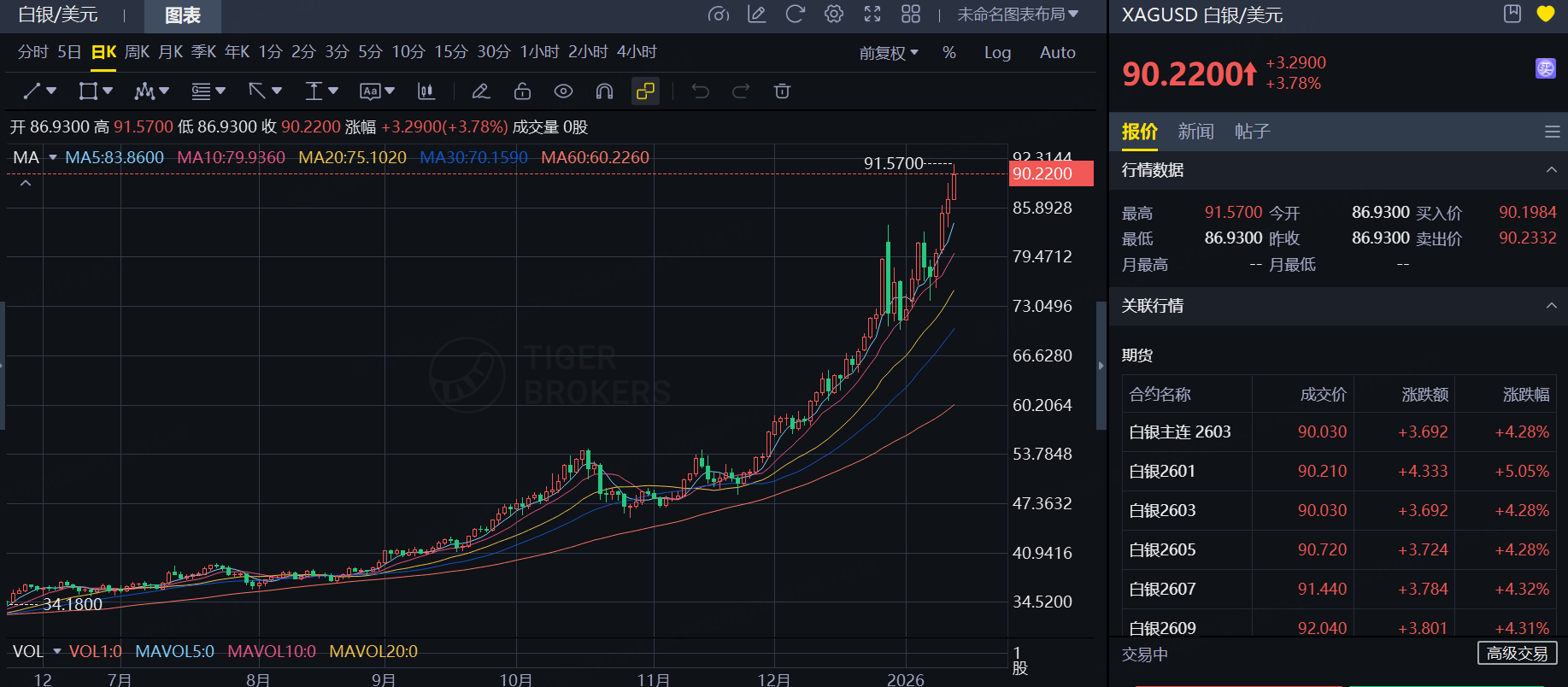Select the 4小时 interval
Screen dimensions: 1568x687
pyautogui.click(x=637, y=52)
